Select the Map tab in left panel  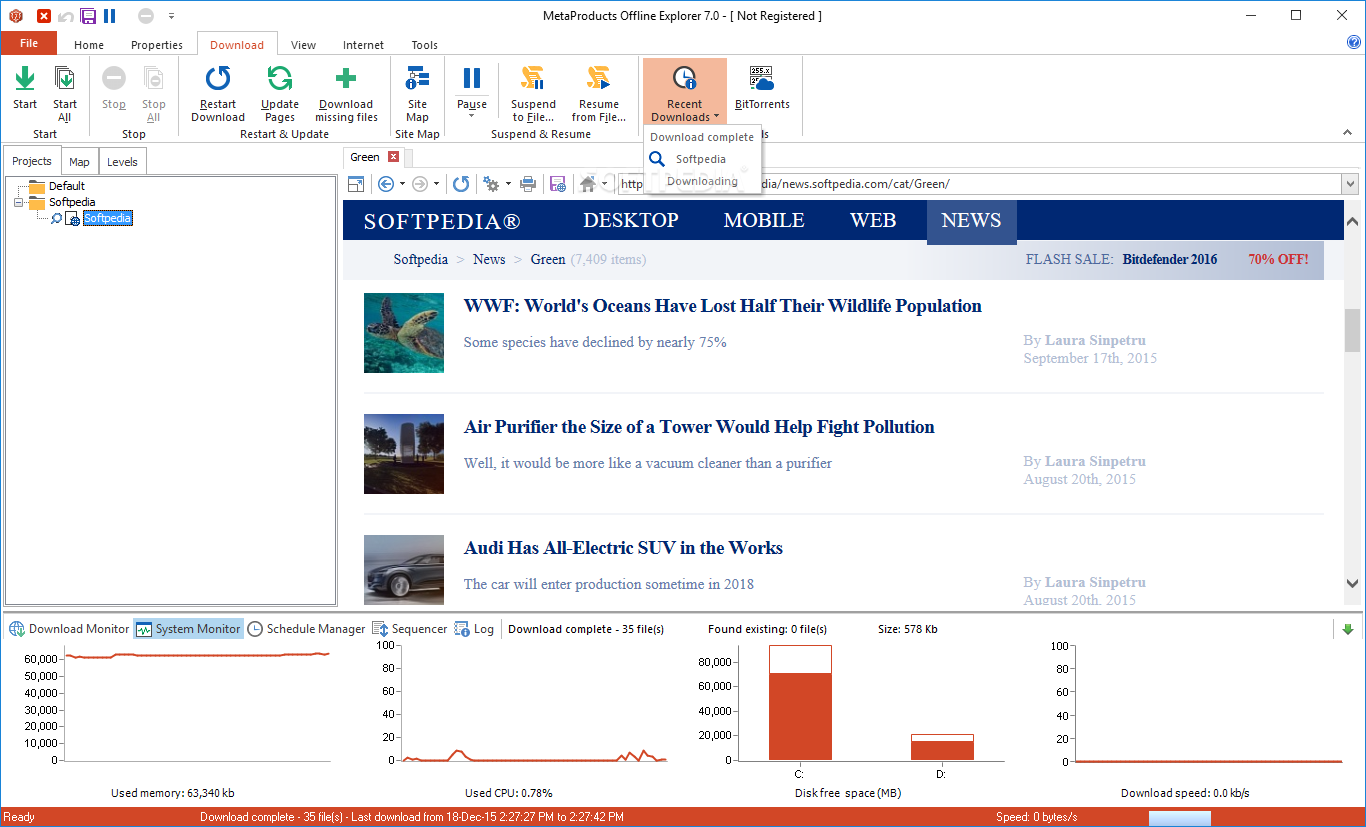(79, 161)
